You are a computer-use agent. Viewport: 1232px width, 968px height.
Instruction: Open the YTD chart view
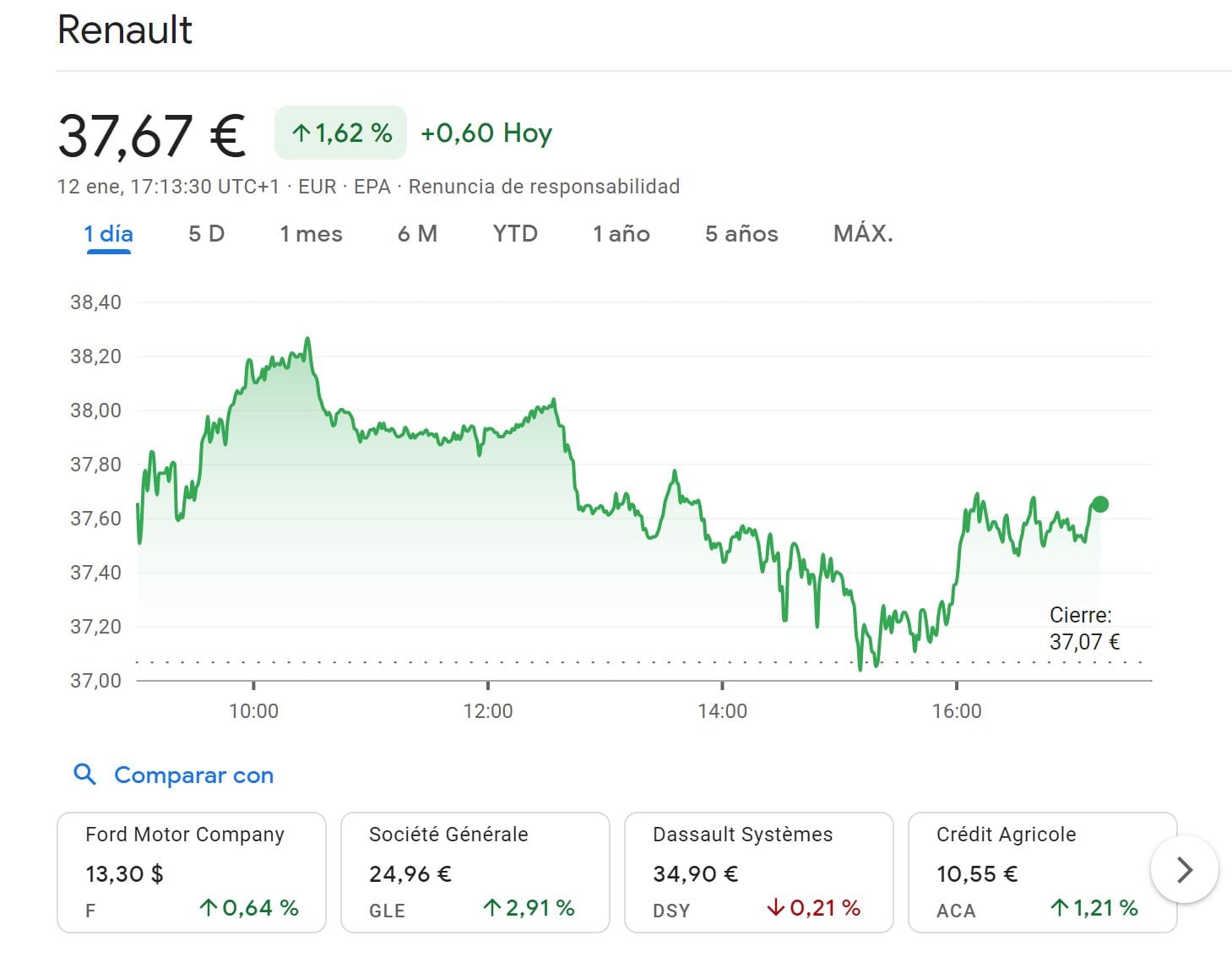(x=515, y=234)
